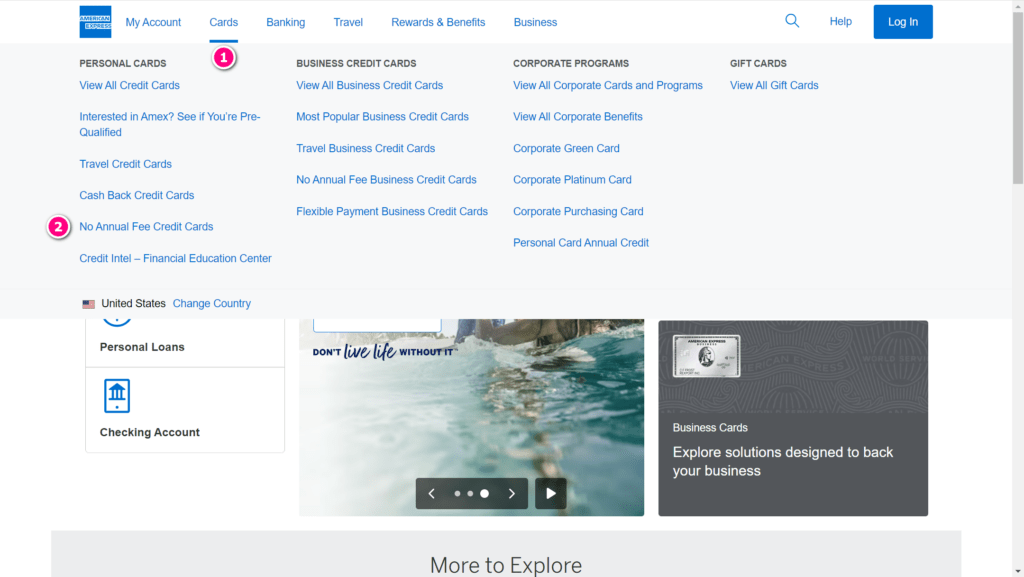The height and width of the screenshot is (577, 1024).
Task: Click Change Country link
Action: tap(212, 304)
